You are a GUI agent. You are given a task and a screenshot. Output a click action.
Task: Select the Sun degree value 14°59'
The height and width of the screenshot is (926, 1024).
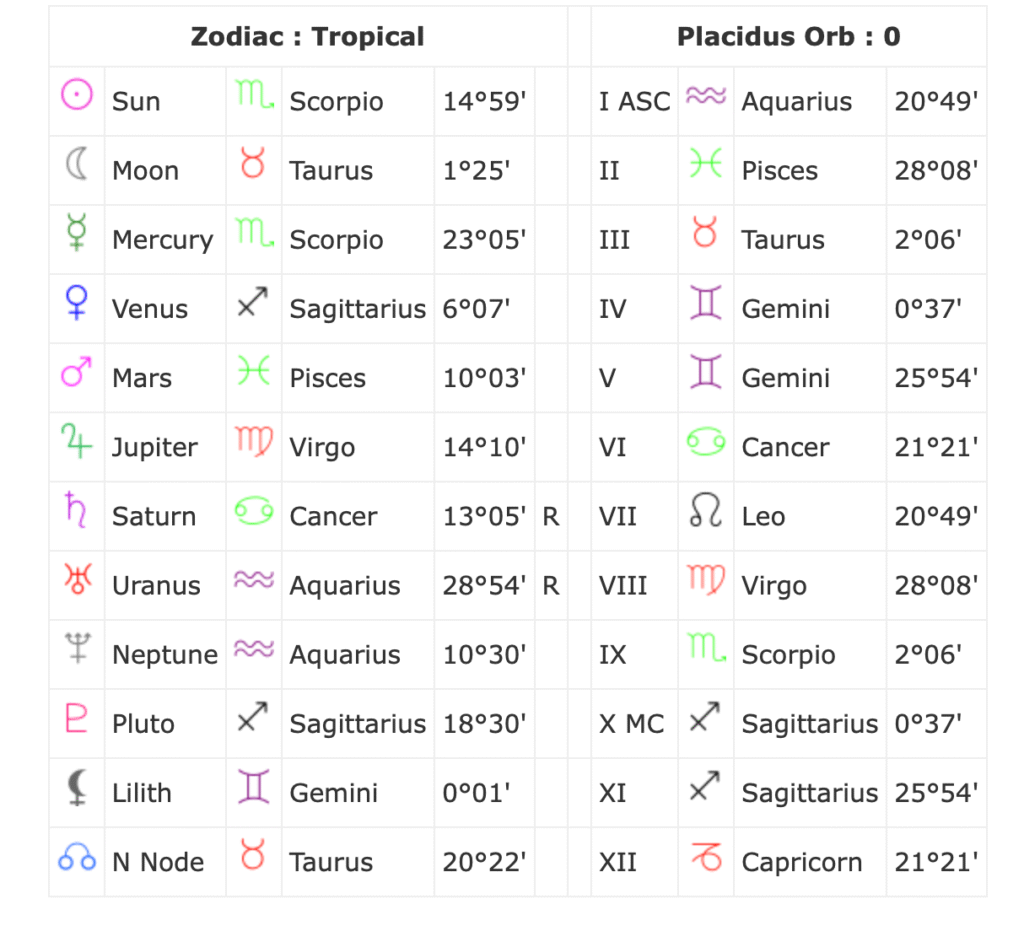click(x=485, y=101)
